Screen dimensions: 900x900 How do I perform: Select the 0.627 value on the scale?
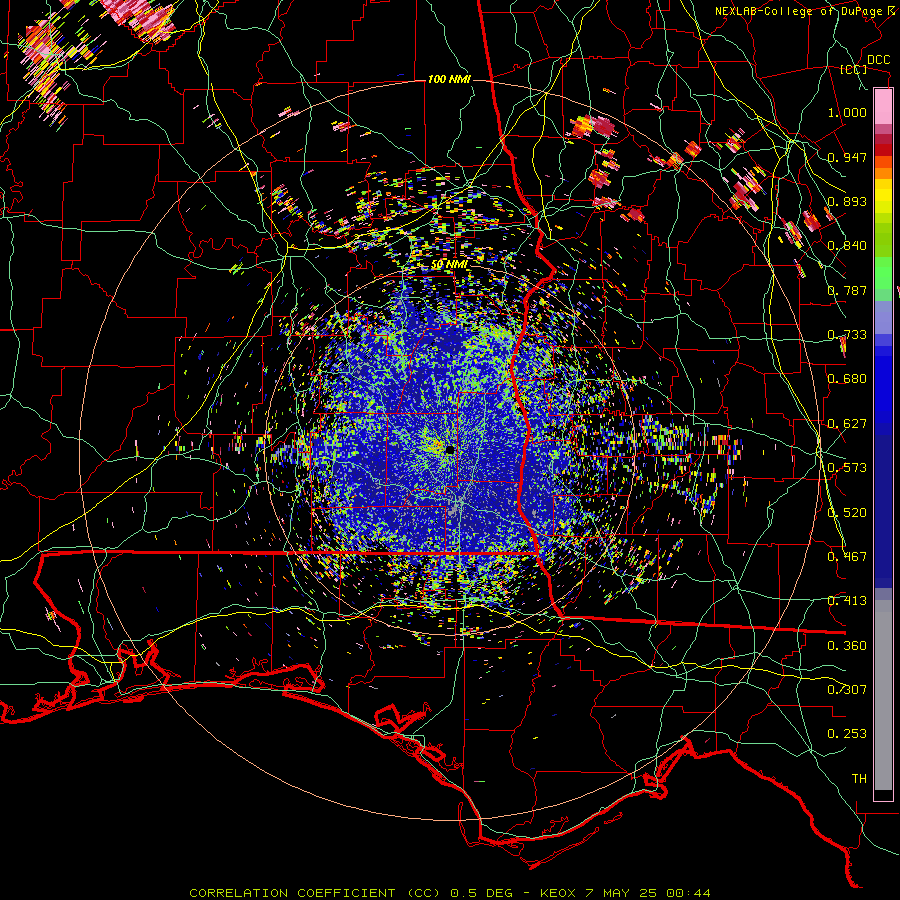(847, 424)
